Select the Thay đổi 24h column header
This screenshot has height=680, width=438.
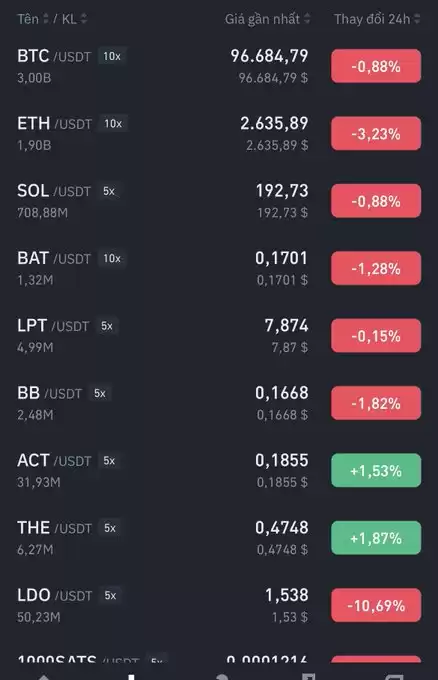tap(372, 19)
